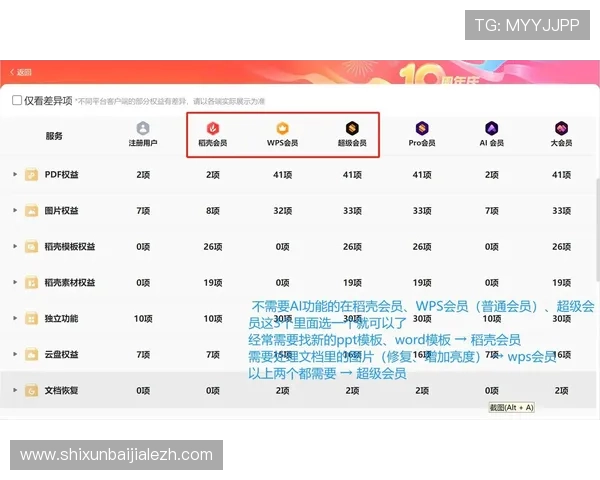Click 10项 under 注册用户 in 独立功能
Viewport: 600px width, 480px height.
pyautogui.click(x=143, y=319)
